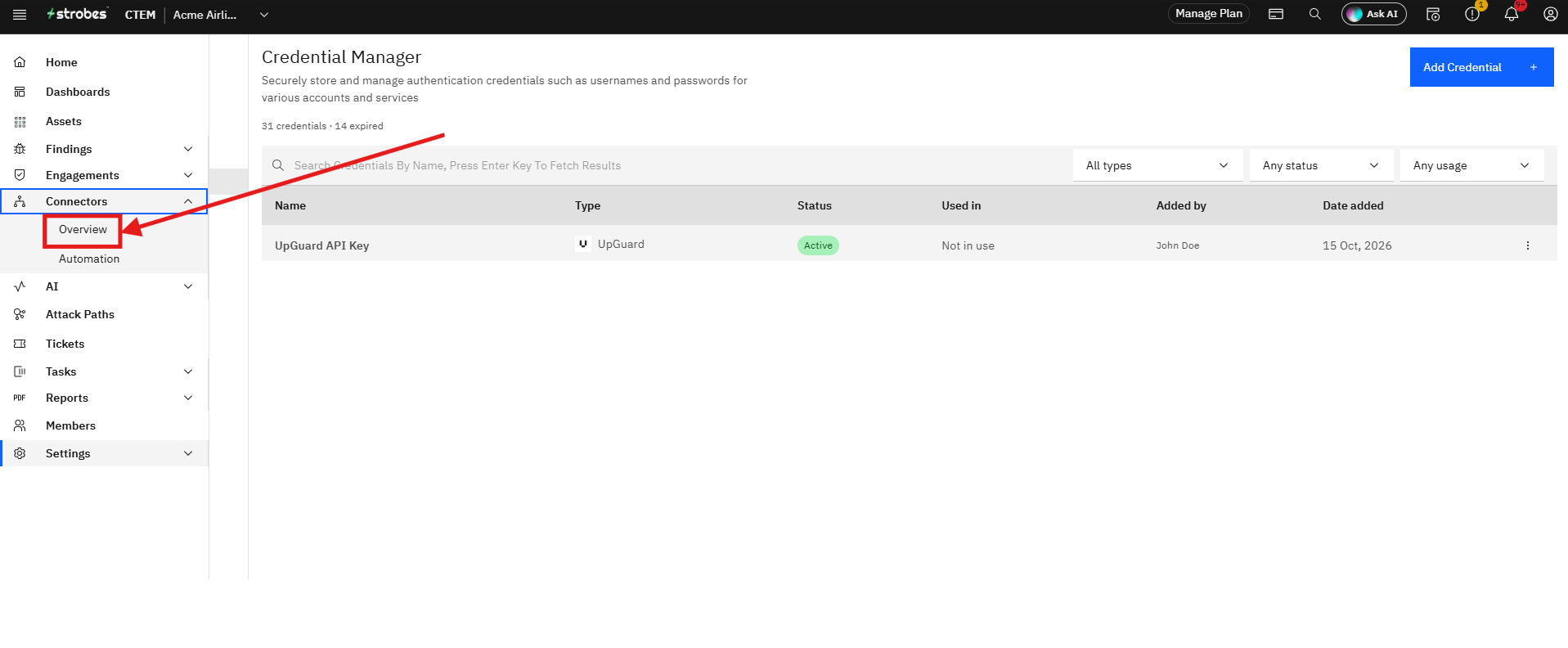Viewport: 1568px width, 648px height.
Task: Focus the credentials search field
Action: [667, 165]
